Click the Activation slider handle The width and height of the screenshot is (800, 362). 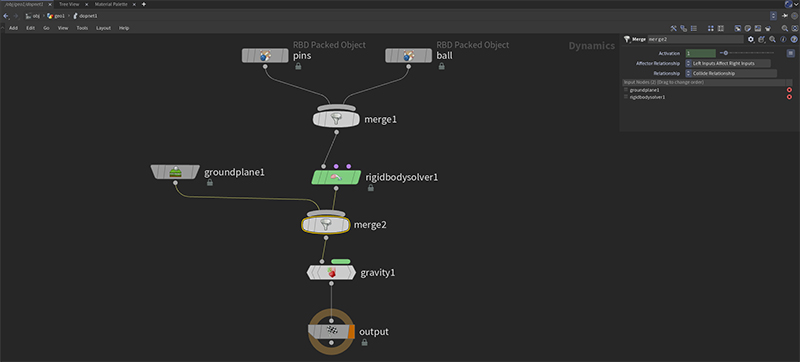pos(726,53)
